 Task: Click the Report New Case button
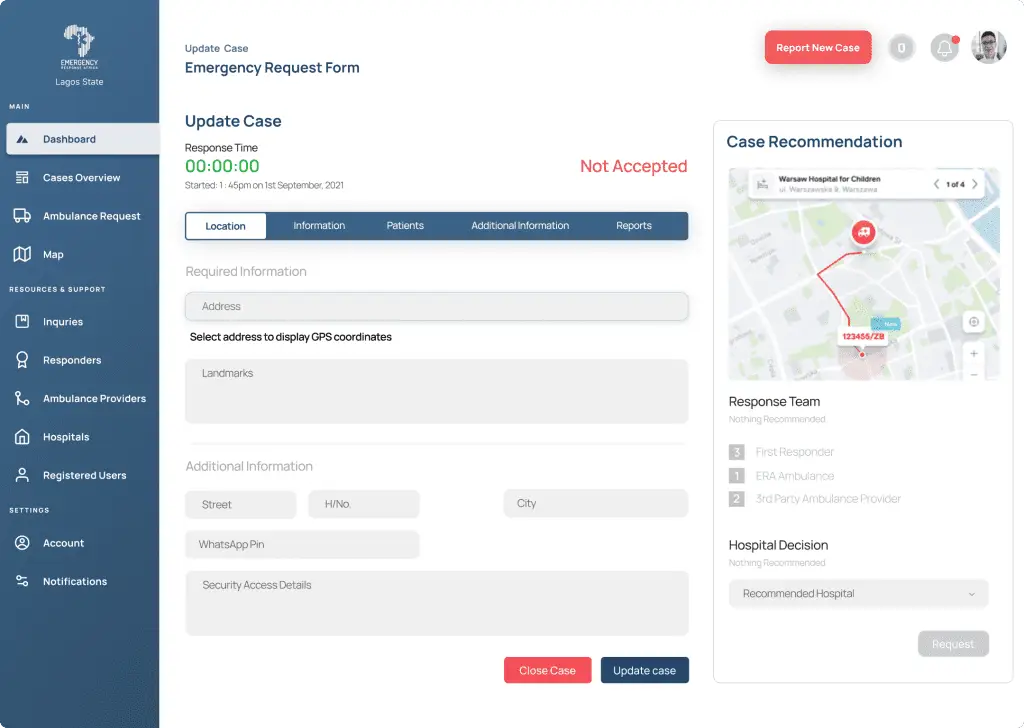(x=818, y=48)
